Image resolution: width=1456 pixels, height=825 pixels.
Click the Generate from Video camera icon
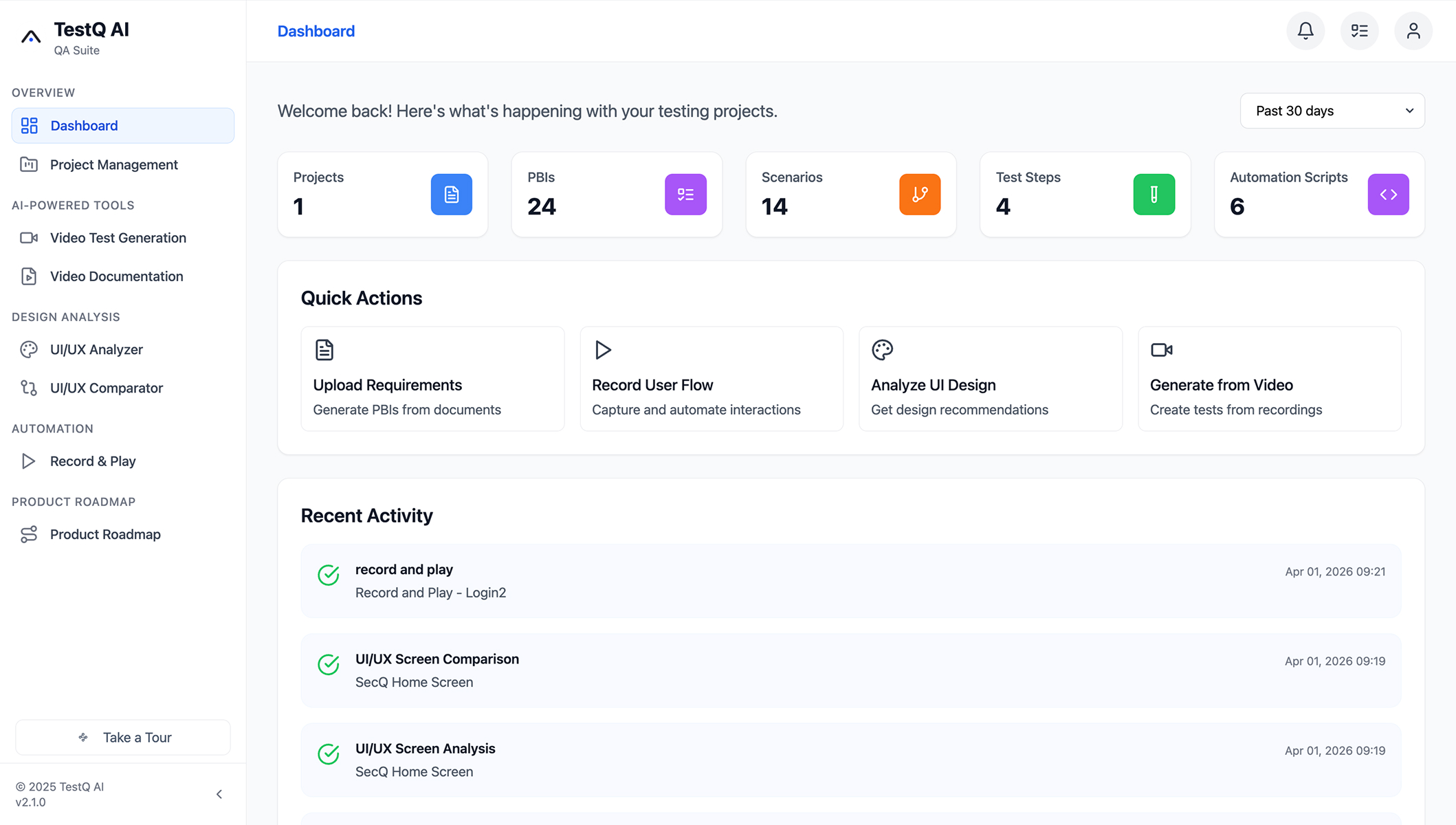pos(1162,350)
